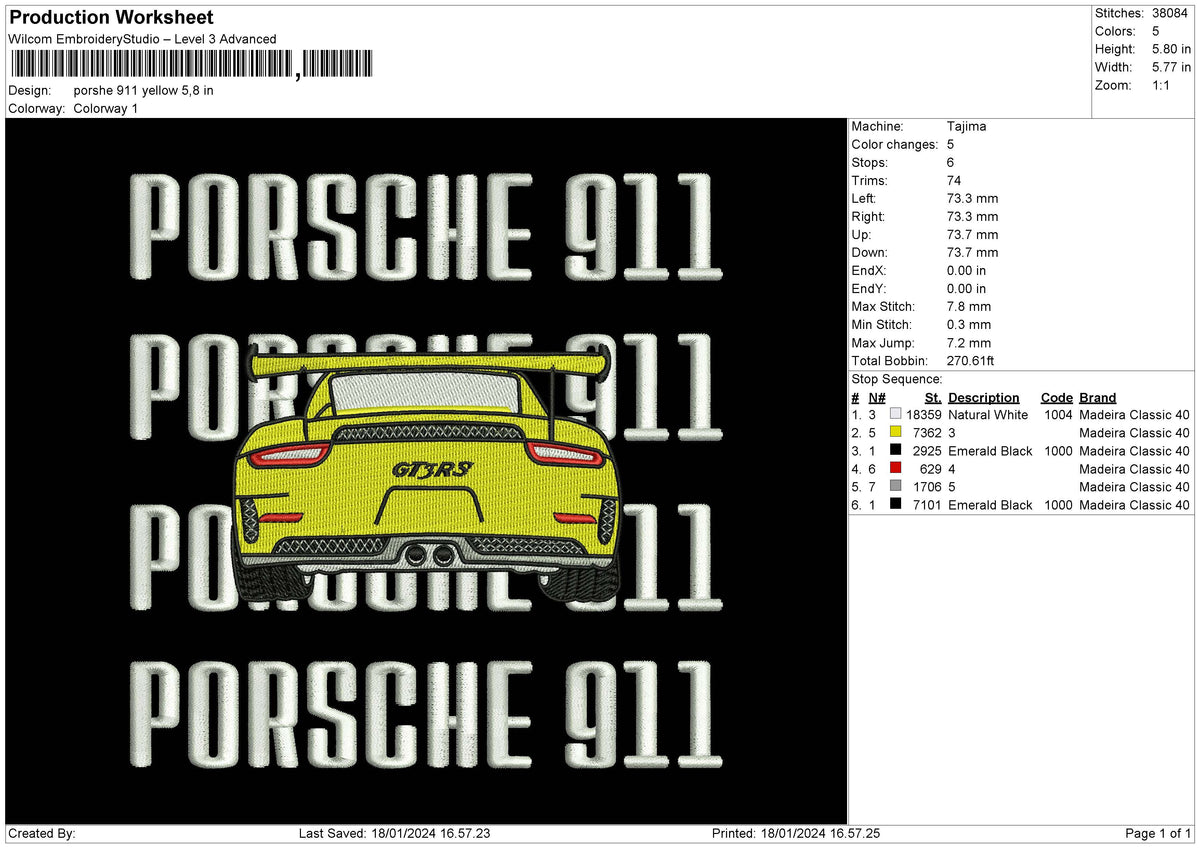The height and width of the screenshot is (848, 1200).
Task: Click the top PORSCHE 911 text row
Action: 427,227
